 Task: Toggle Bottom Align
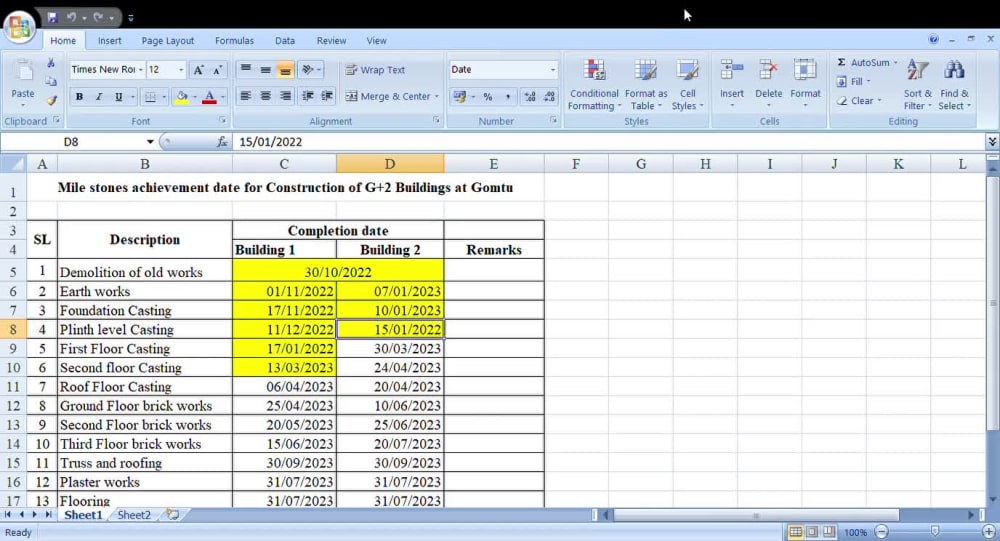(285, 70)
